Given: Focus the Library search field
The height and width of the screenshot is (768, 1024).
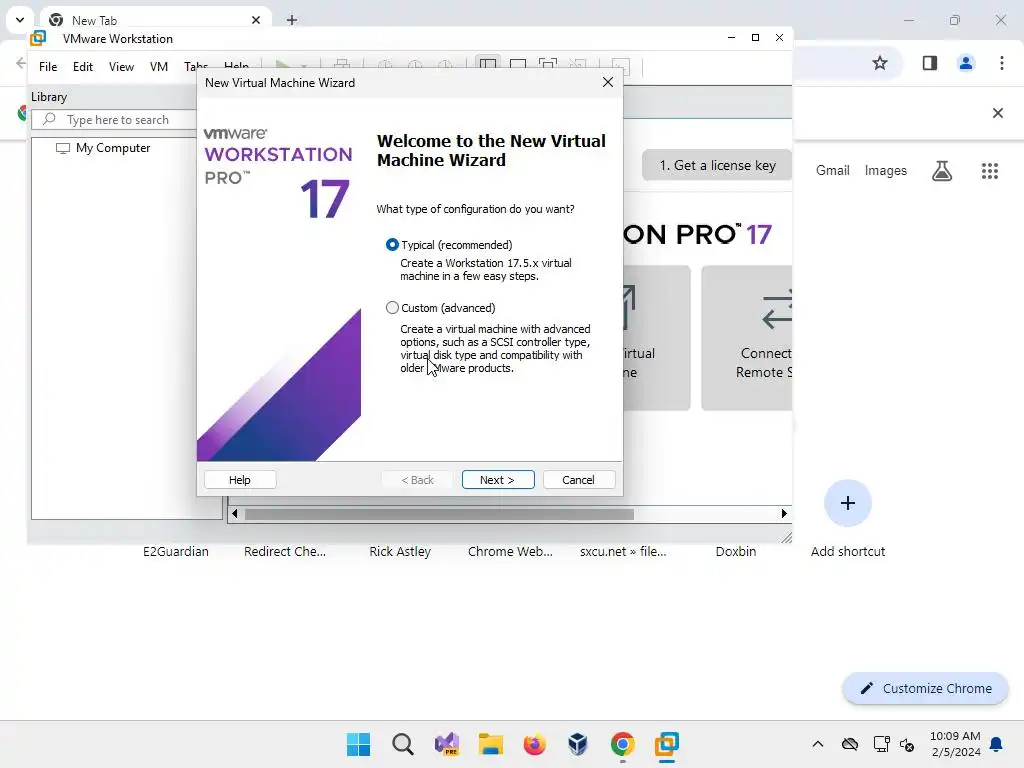Looking at the screenshot, I should [115, 120].
